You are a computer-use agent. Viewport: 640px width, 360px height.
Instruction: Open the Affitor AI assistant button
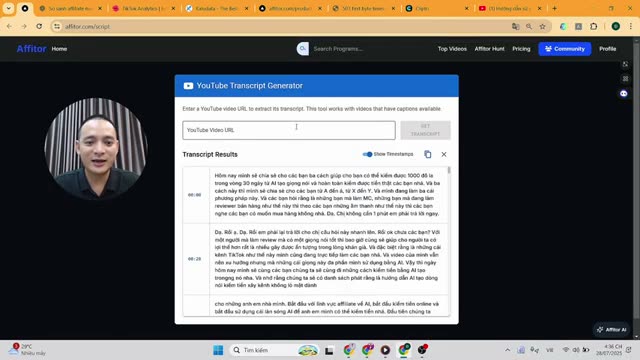[x=611, y=329]
